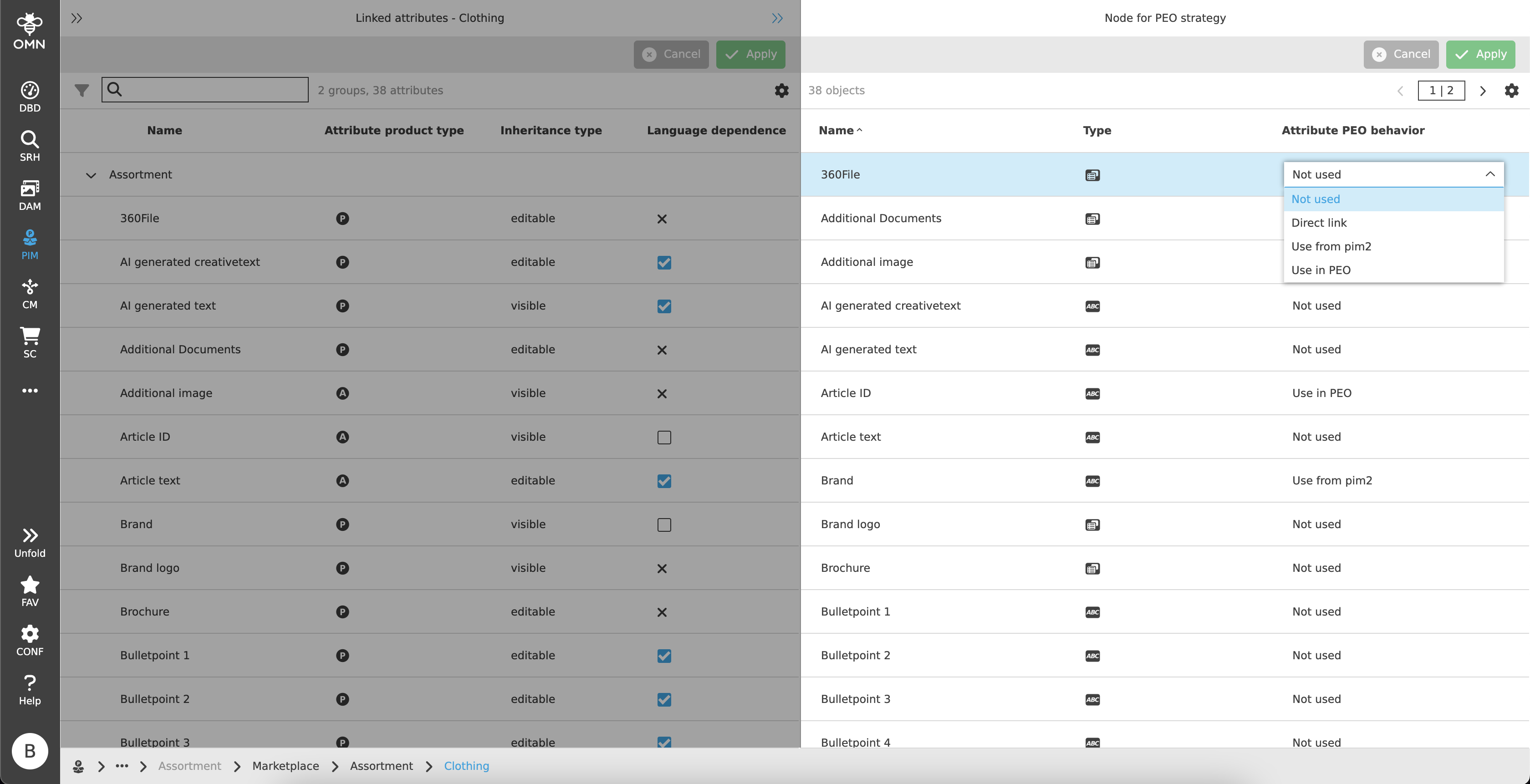Open the CM module icon
This screenshot has width=1530, height=784.
point(30,293)
